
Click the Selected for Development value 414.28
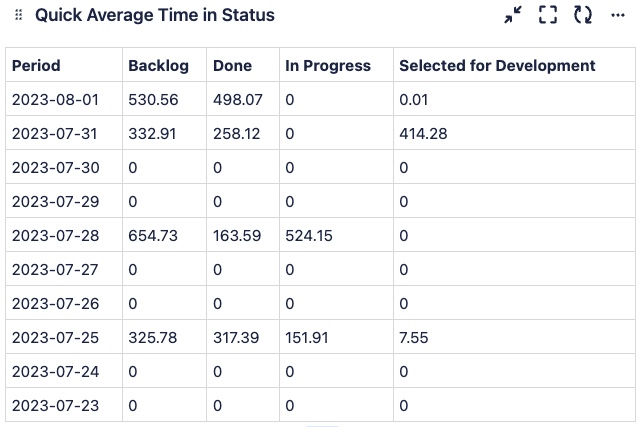tap(421, 134)
